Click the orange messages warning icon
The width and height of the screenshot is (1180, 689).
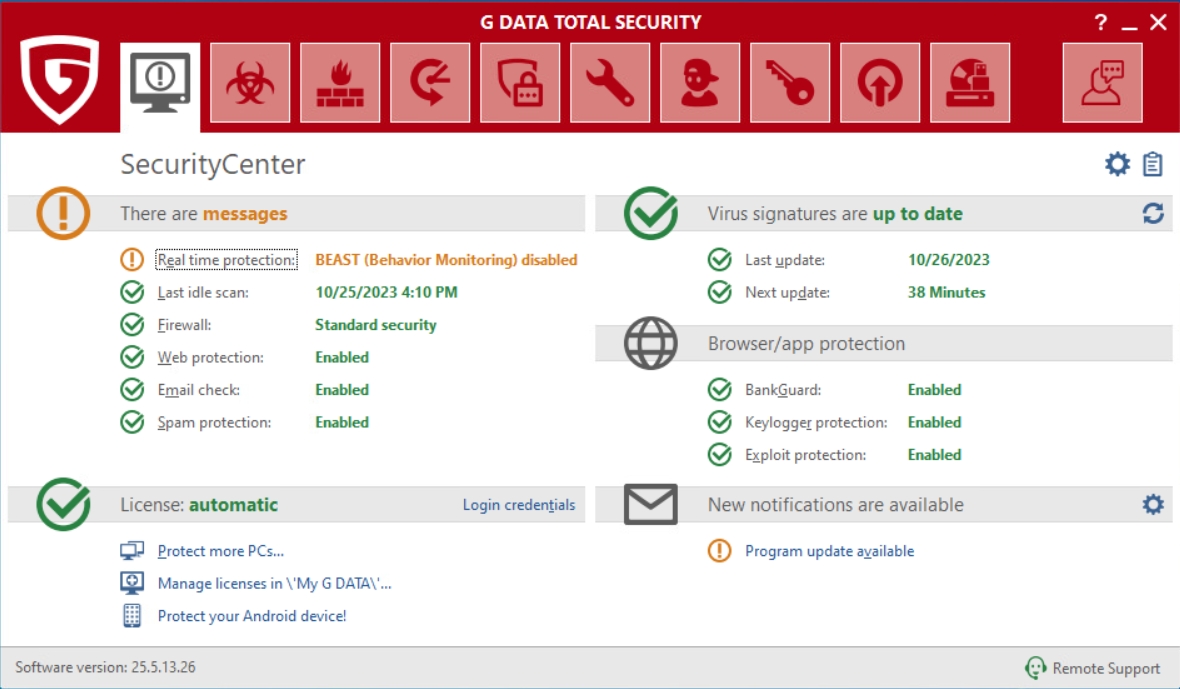[63, 213]
